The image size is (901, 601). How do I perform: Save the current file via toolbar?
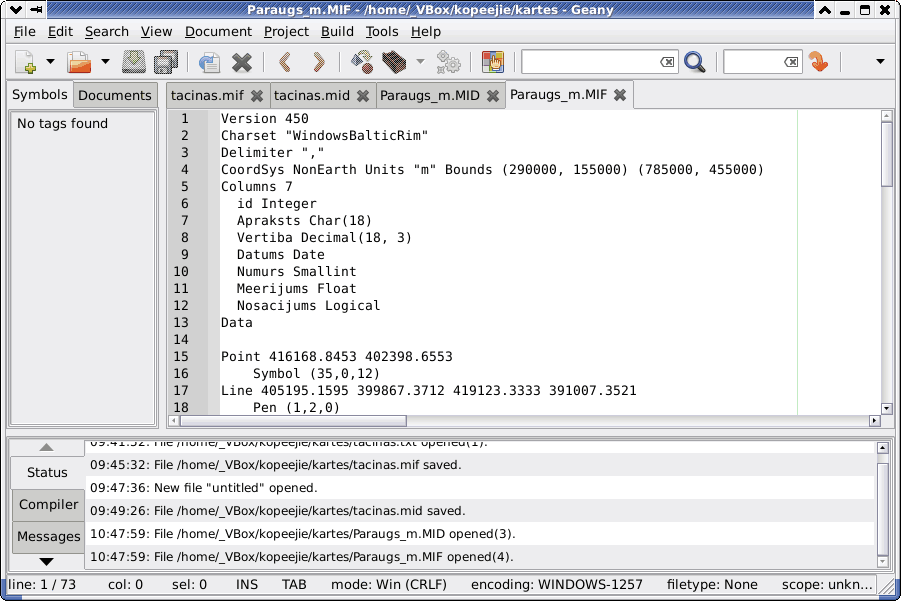pyautogui.click(x=133, y=62)
